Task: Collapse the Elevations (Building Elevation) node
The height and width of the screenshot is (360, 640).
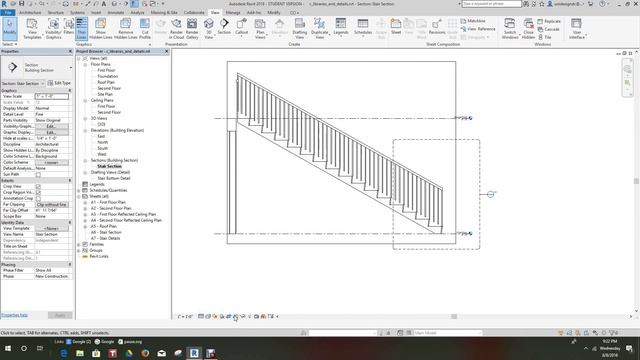Action: tap(86, 131)
